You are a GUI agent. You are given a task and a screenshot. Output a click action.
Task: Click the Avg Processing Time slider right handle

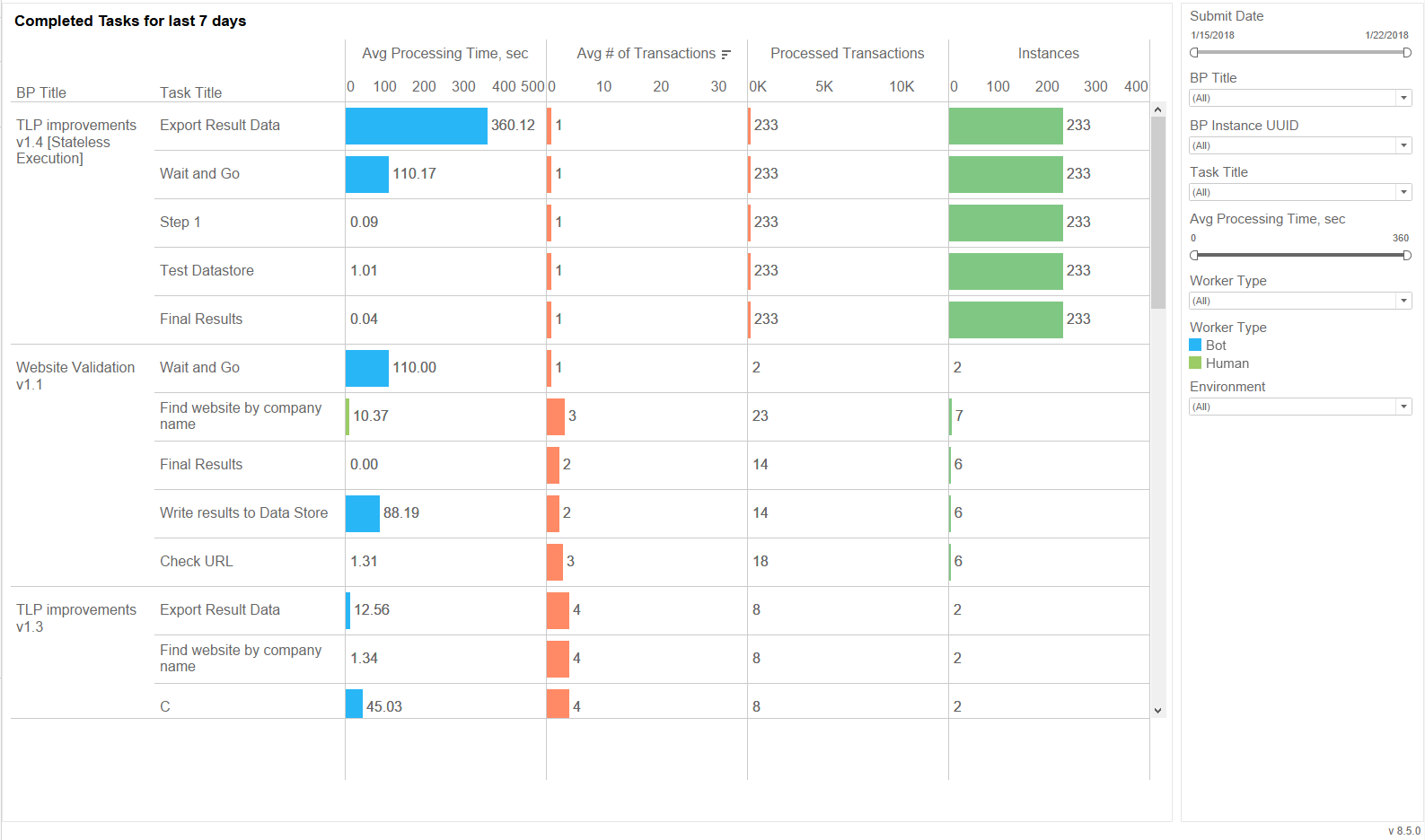pos(1407,255)
